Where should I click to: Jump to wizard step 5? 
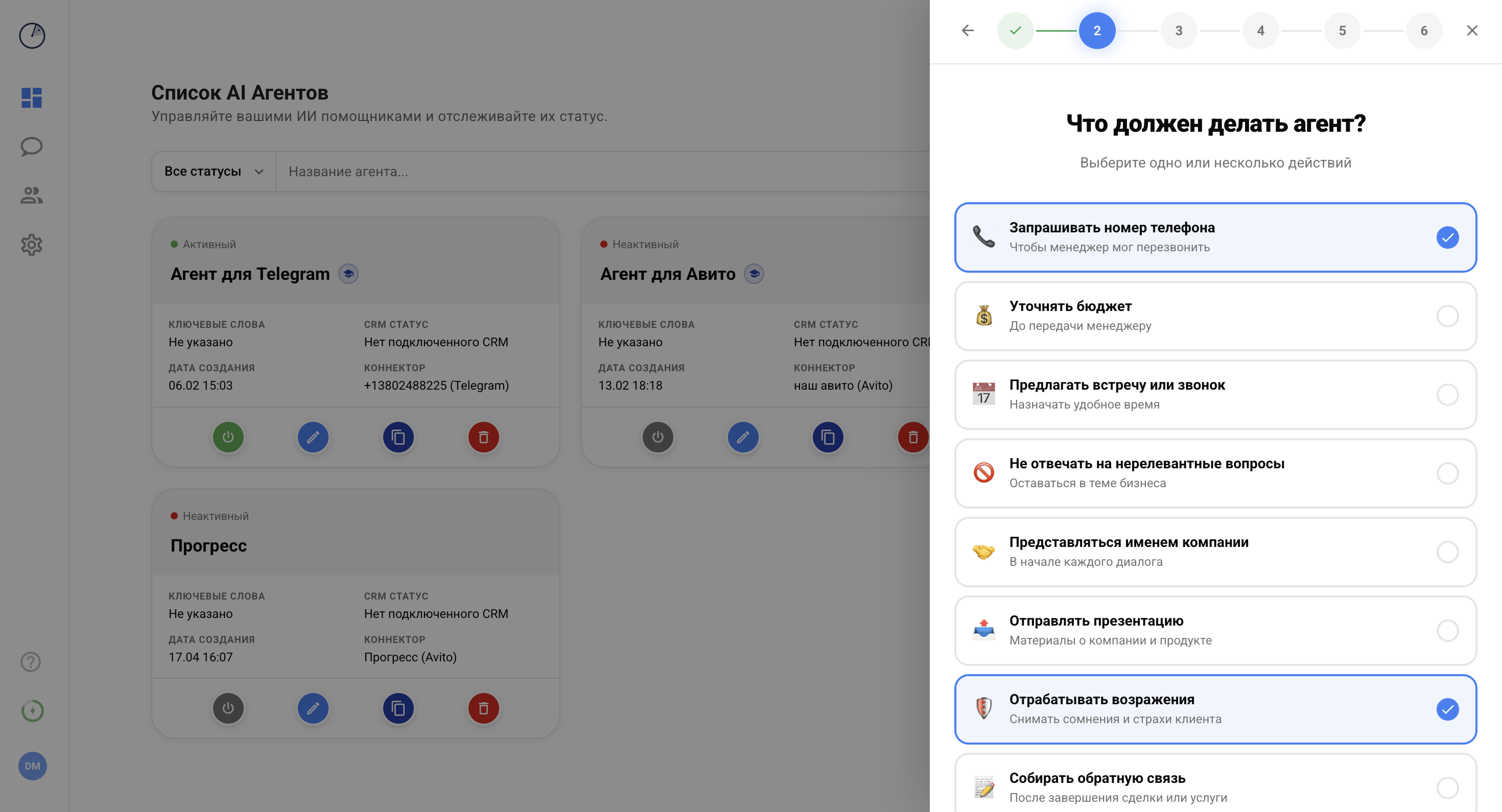coord(1342,30)
